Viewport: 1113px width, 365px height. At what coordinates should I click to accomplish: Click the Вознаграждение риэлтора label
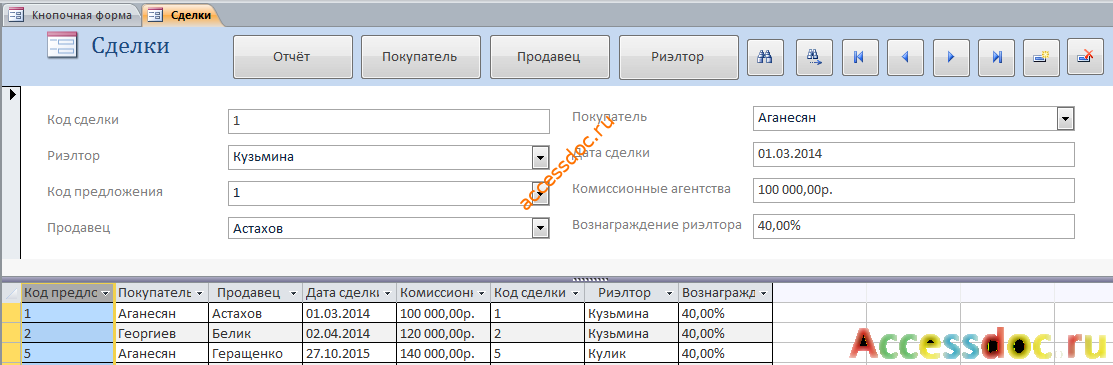(657, 225)
